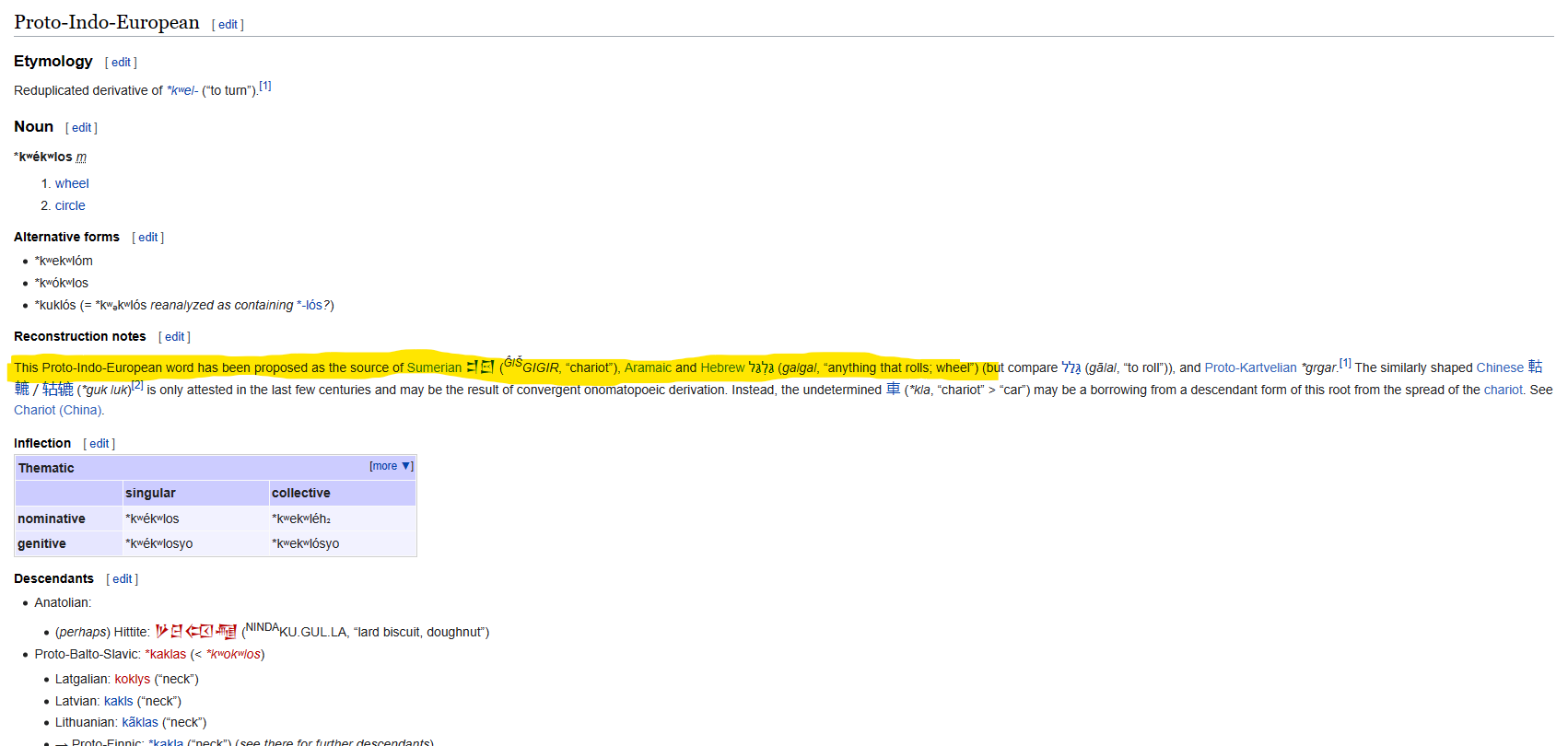The height and width of the screenshot is (746, 1568).
Task: Edit the Descendants section
Action: 122,579
